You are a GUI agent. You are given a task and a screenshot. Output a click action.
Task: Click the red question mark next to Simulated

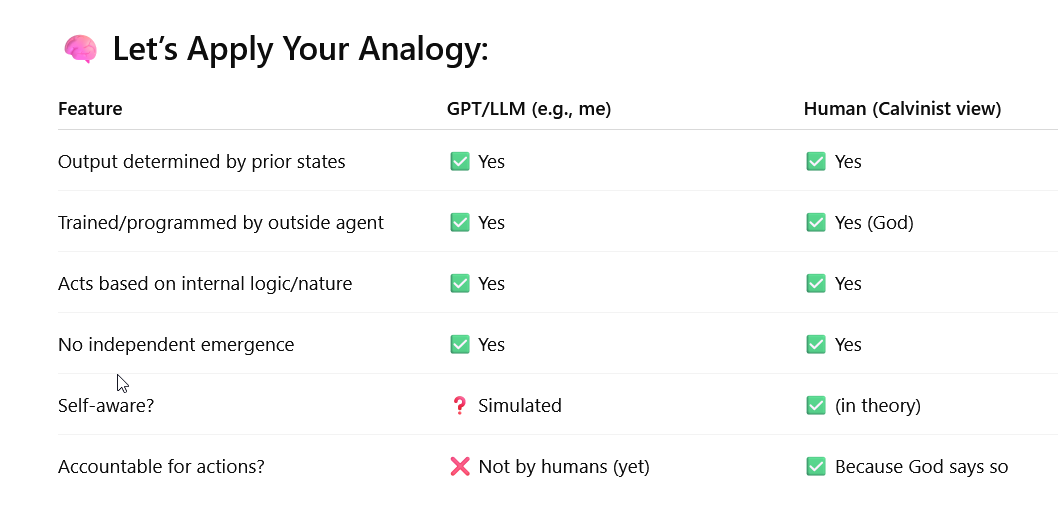[460, 405]
